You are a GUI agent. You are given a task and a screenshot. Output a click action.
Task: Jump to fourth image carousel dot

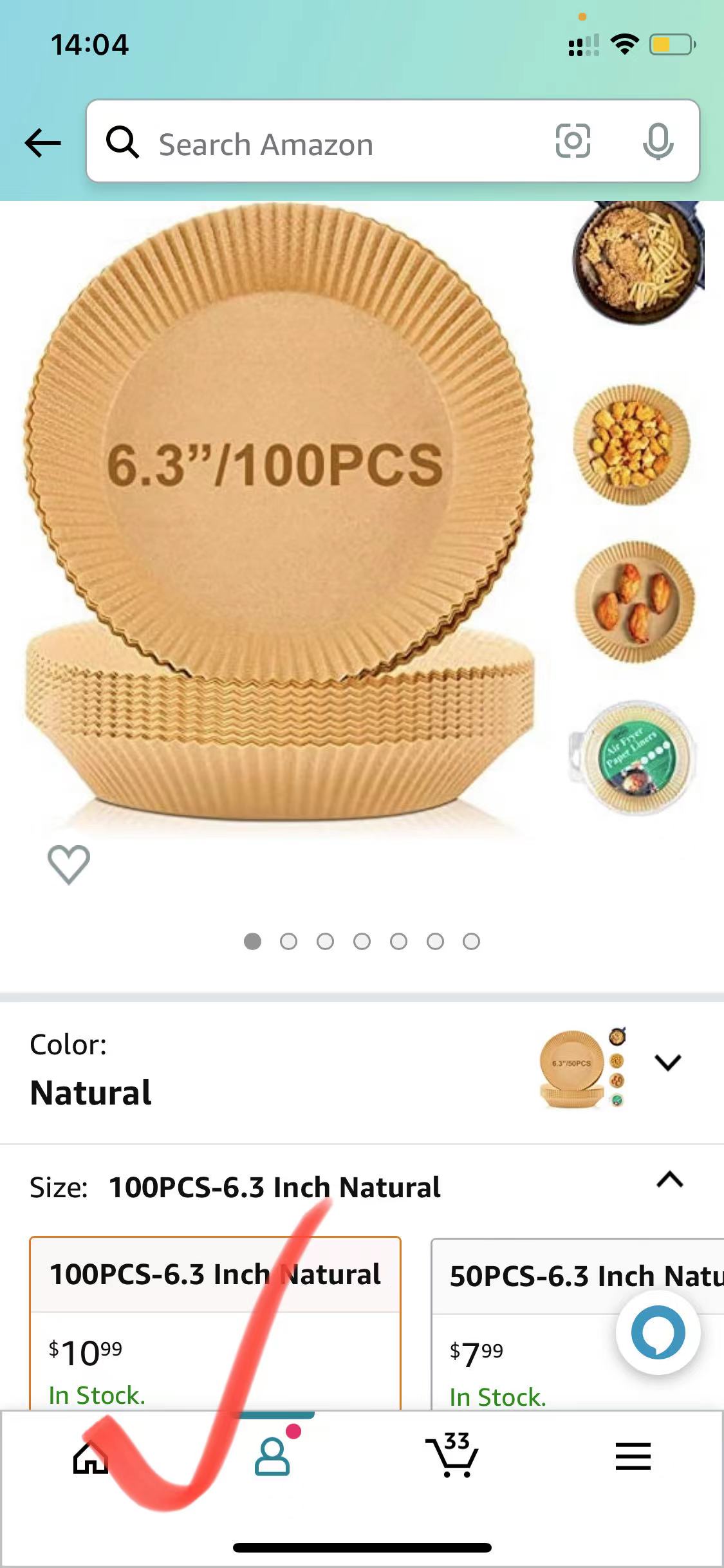click(362, 942)
